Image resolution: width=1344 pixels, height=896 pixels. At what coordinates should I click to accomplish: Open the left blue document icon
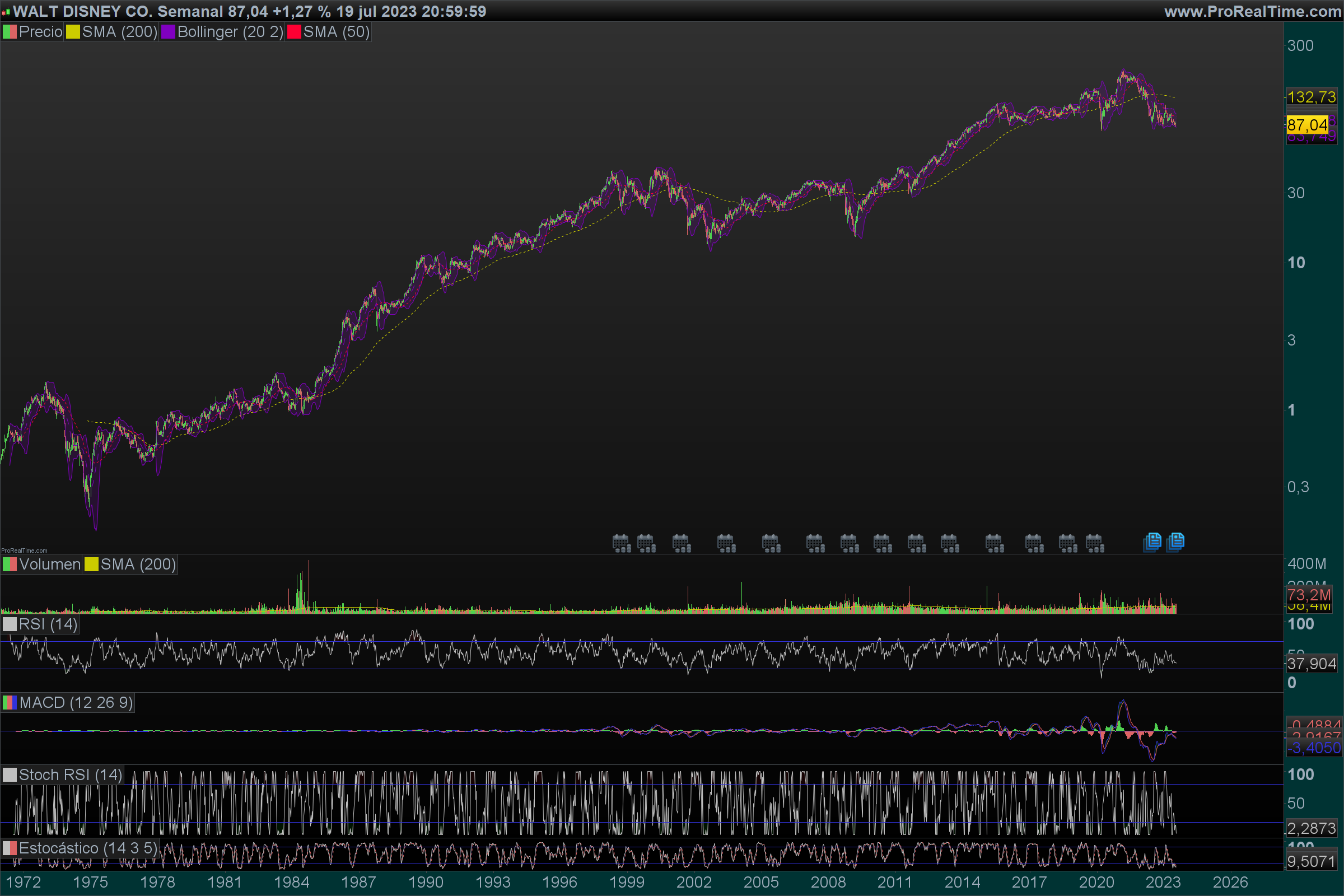(x=1152, y=541)
